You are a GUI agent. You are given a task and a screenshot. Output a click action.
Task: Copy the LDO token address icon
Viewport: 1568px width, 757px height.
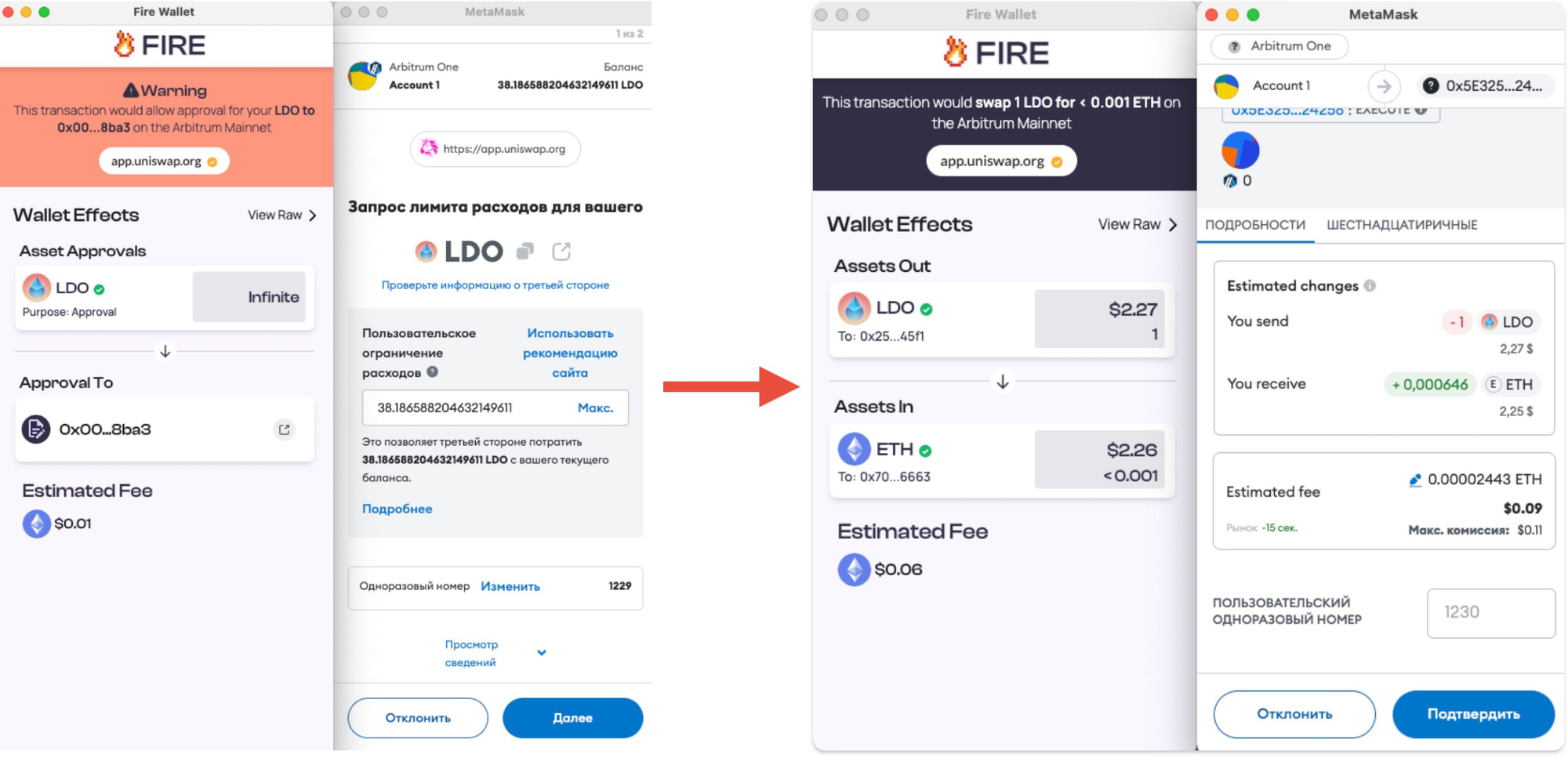coord(525,252)
